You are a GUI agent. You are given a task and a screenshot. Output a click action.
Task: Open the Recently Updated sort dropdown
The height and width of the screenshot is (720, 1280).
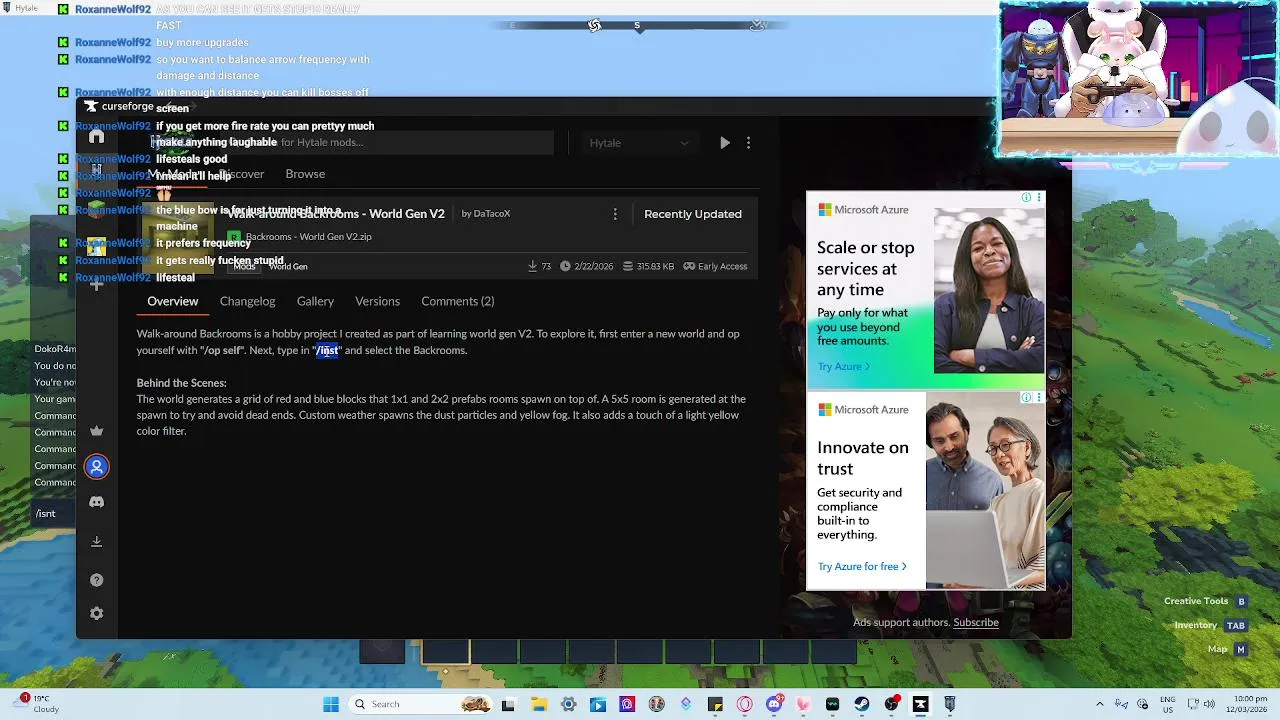[693, 214]
